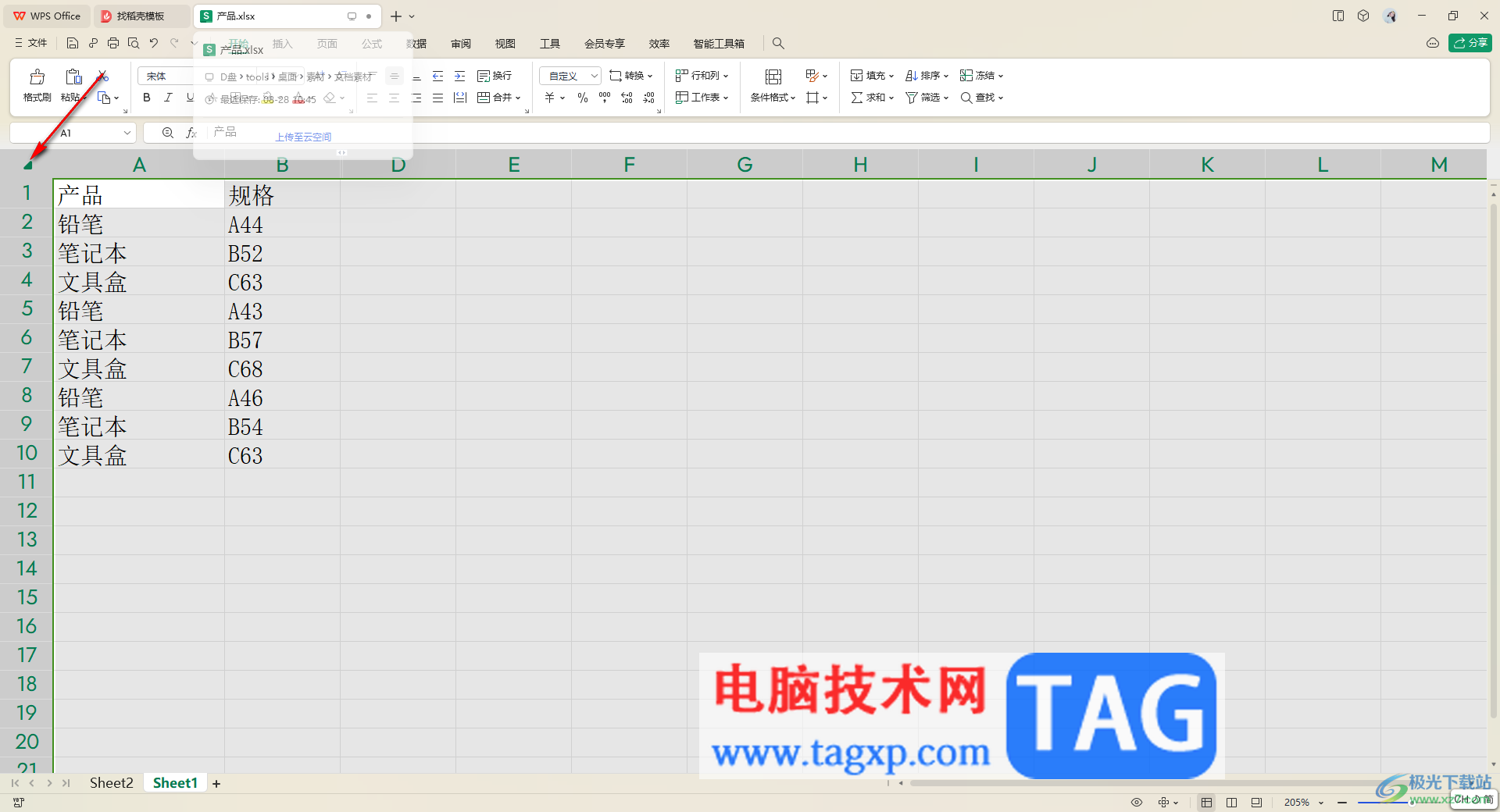Click the Paste (粘贴) clipboard icon
The height and width of the screenshot is (812, 1500).
73,77
